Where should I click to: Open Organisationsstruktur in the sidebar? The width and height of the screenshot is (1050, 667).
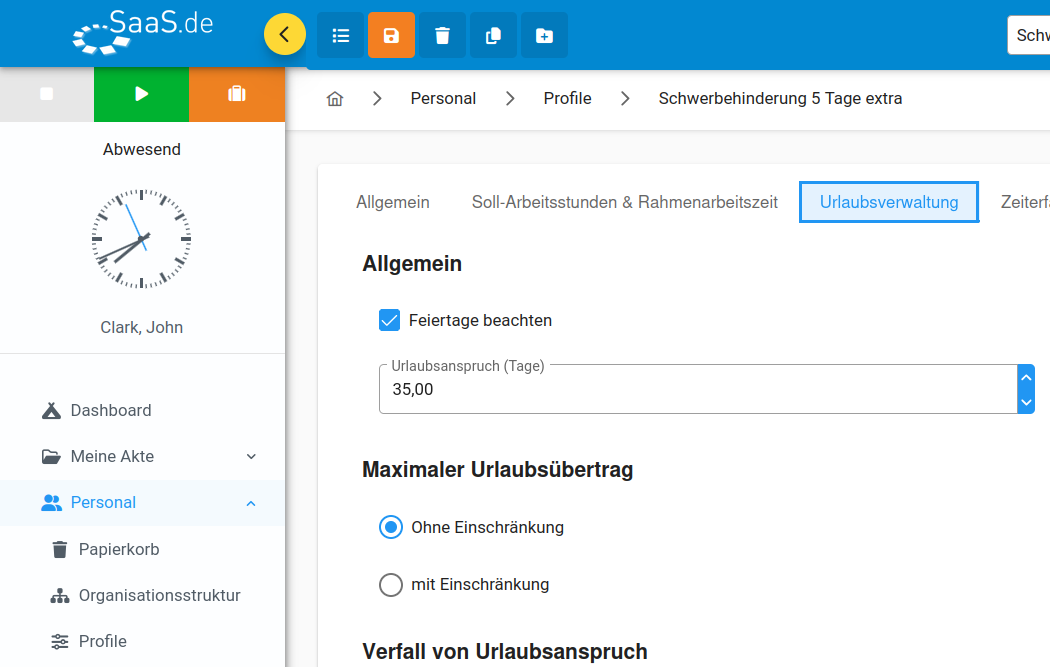coord(159,595)
